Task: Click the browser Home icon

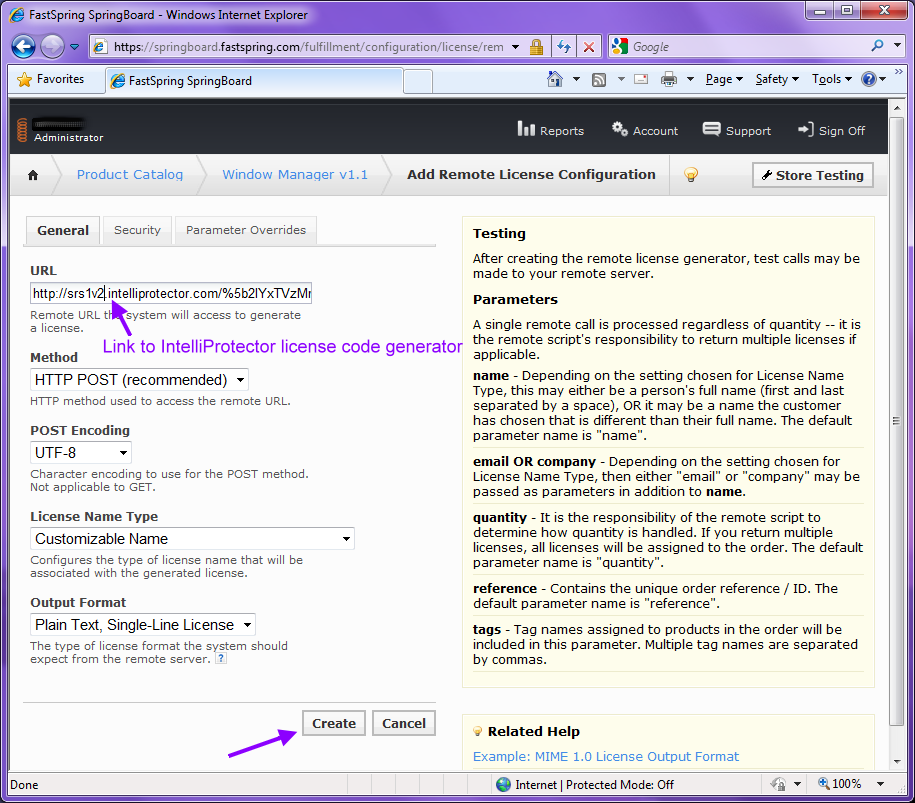Action: tap(555, 79)
